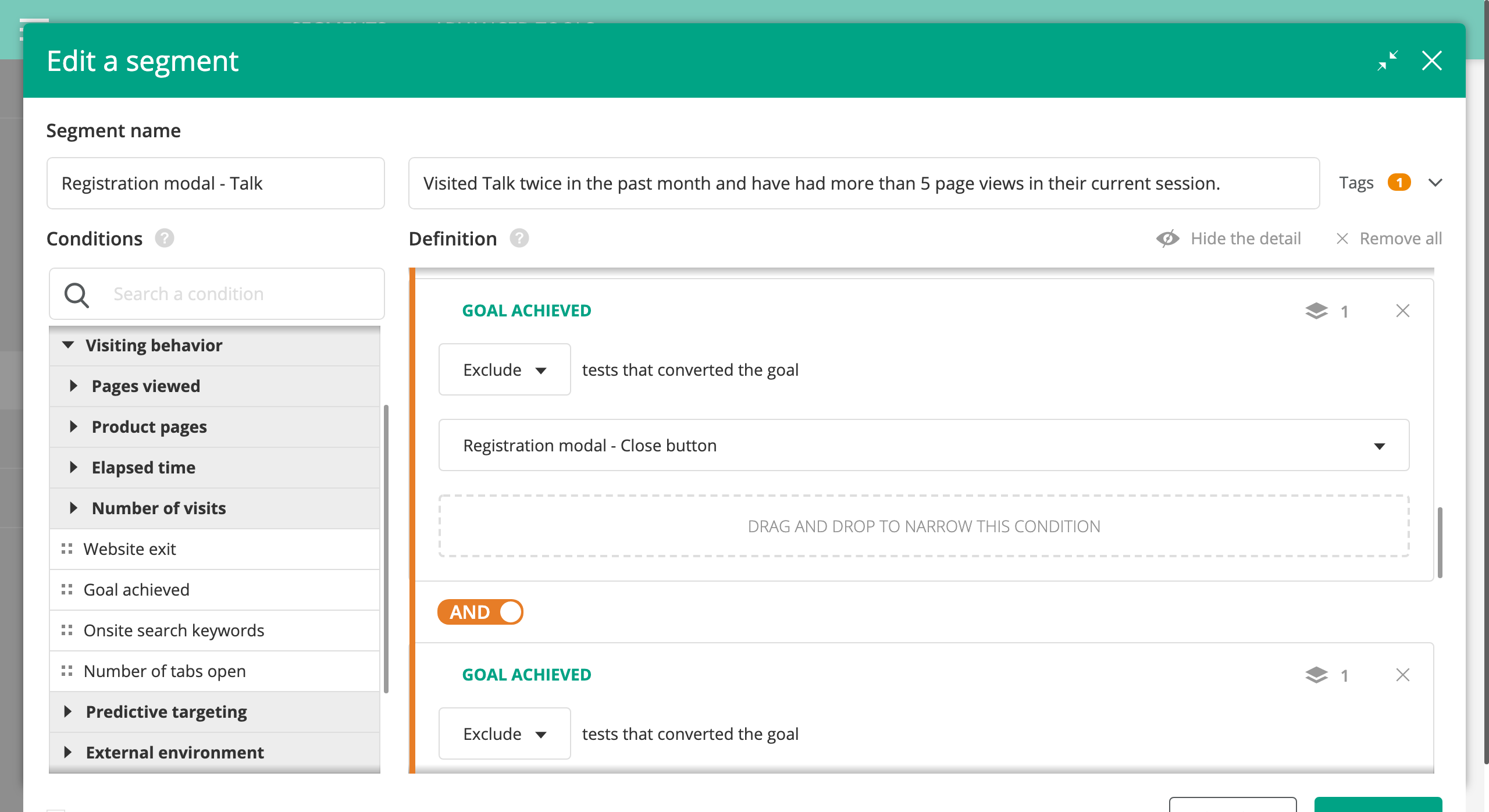Screen dimensions: 1489x812
Task: Click the Conditions help question mark icon
Action: point(165,238)
